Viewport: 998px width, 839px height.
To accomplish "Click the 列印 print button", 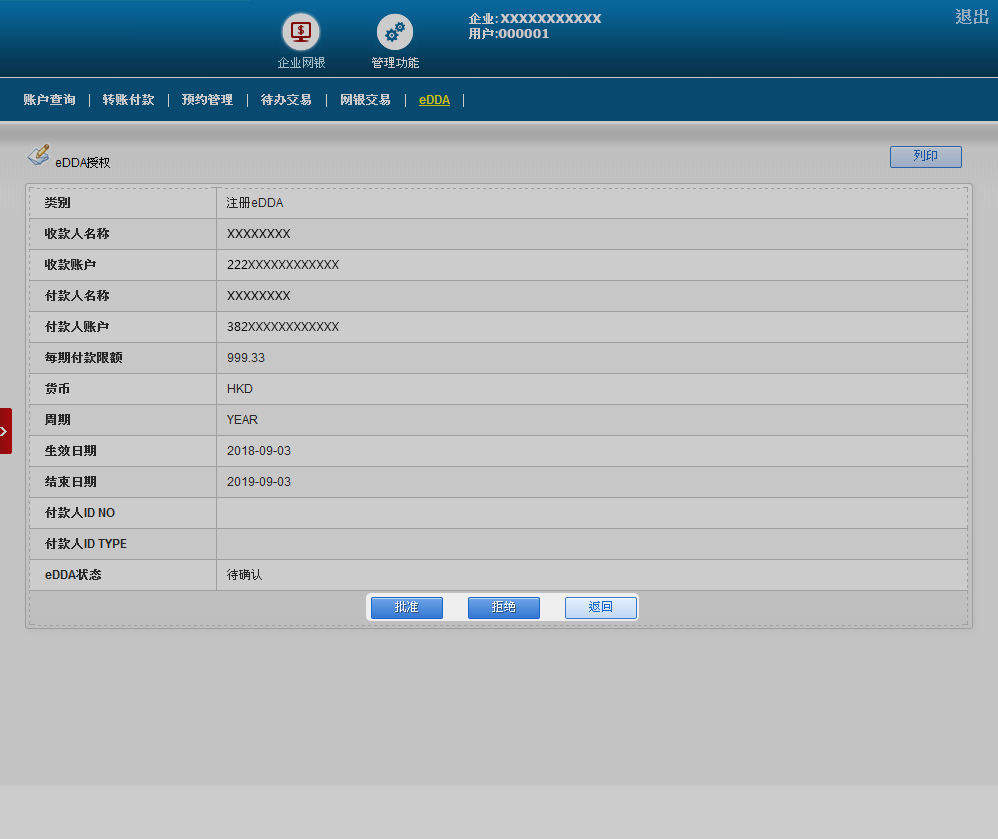I will 925,157.
